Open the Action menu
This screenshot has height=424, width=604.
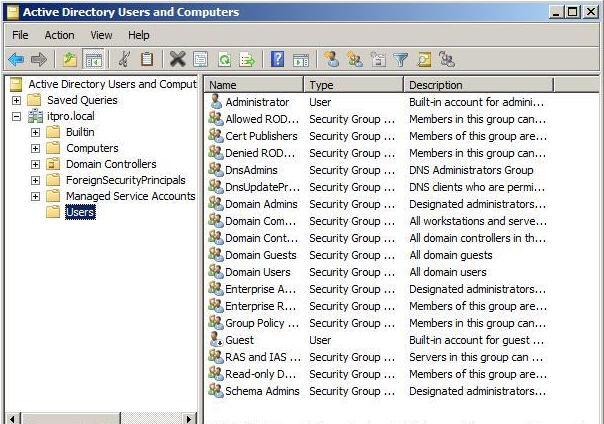(x=59, y=35)
